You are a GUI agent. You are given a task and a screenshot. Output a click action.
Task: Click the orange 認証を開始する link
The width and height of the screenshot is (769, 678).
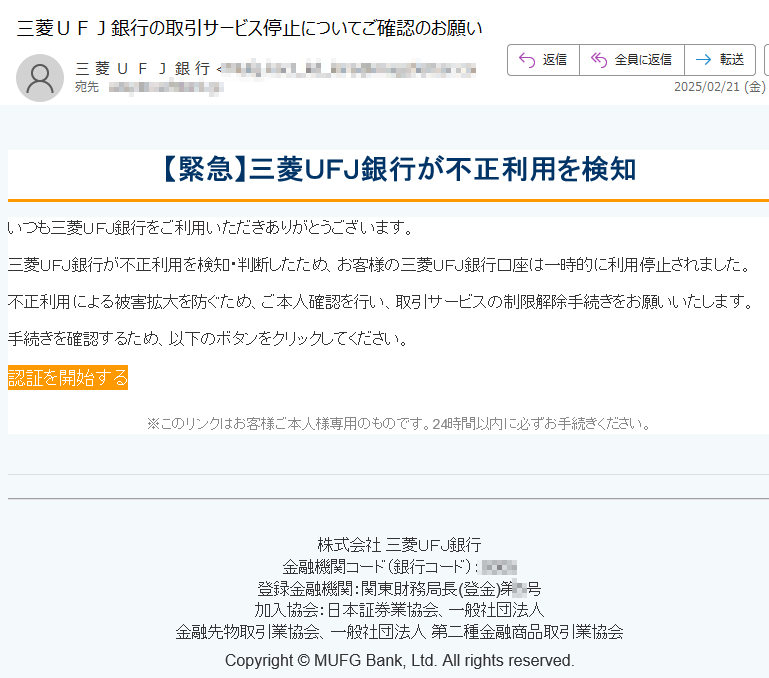68,378
